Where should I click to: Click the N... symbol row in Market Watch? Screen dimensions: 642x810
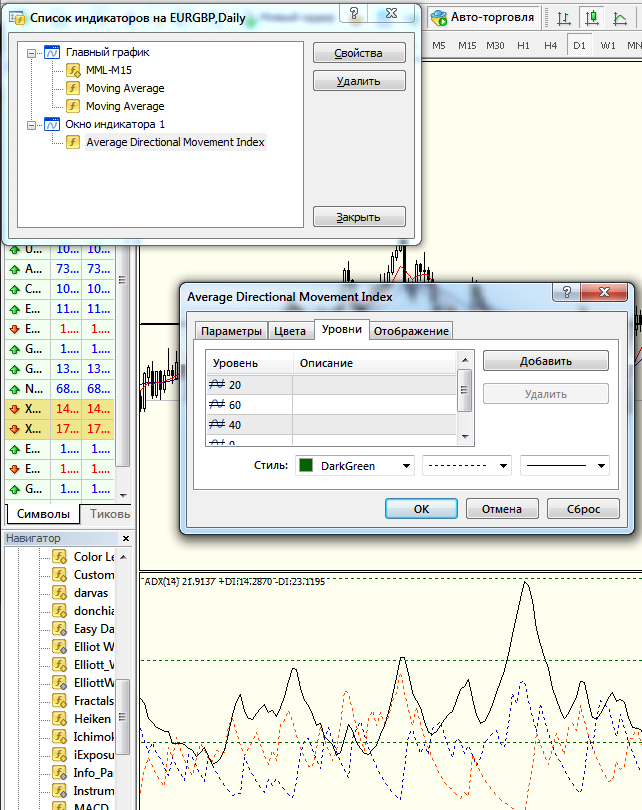pyautogui.click(x=59, y=389)
